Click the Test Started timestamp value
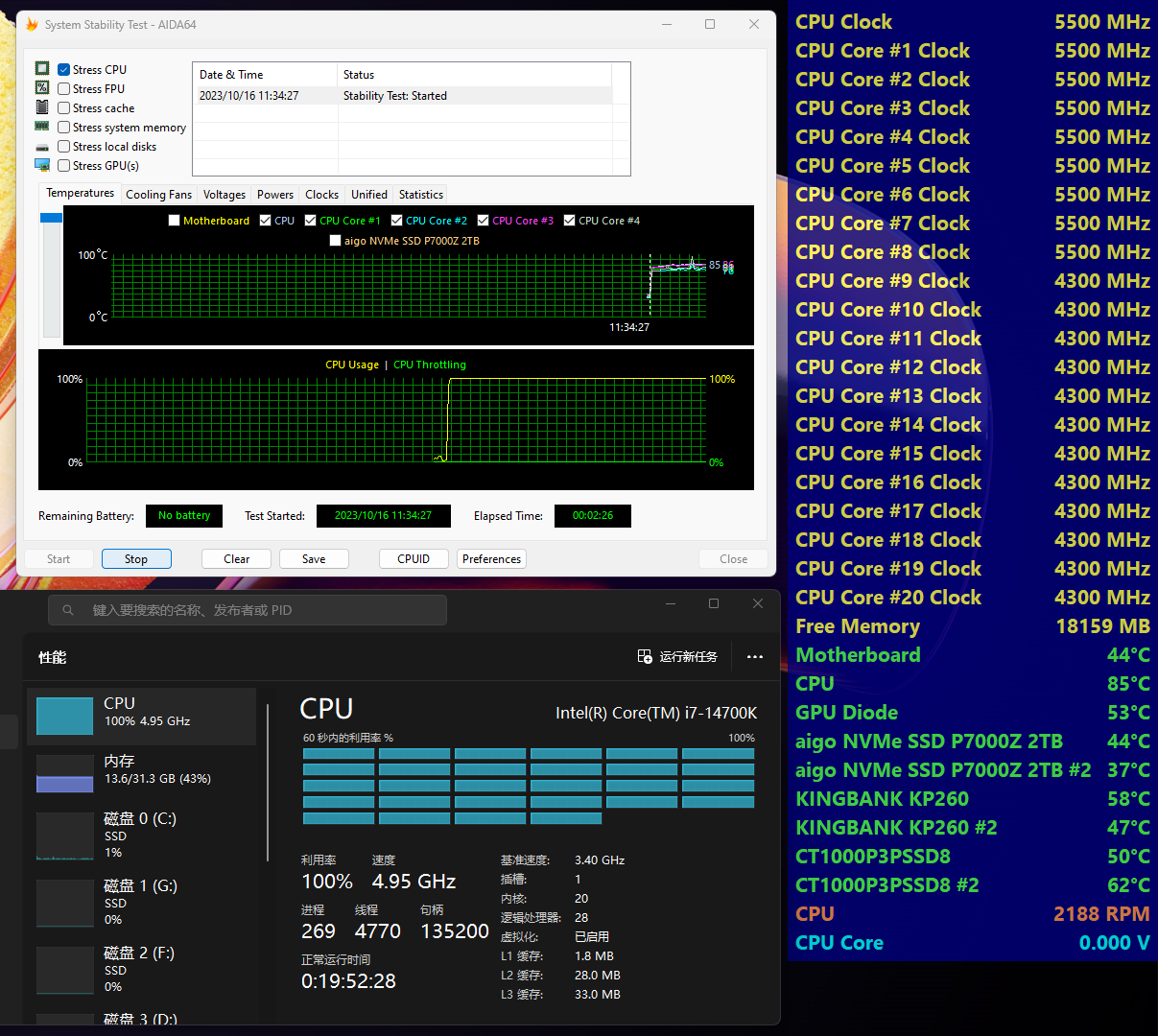 tap(383, 516)
